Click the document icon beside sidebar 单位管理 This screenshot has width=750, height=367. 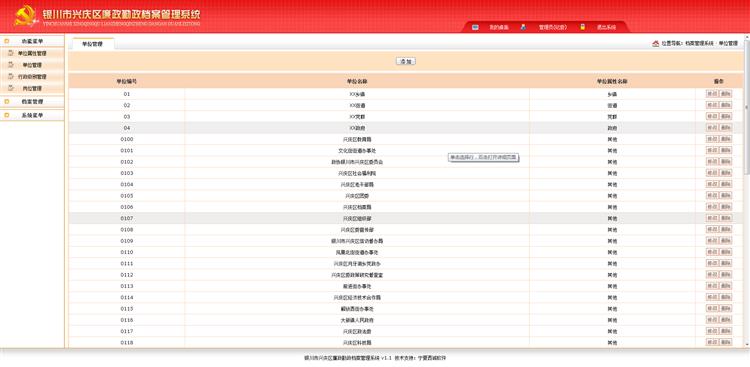[x=11, y=65]
